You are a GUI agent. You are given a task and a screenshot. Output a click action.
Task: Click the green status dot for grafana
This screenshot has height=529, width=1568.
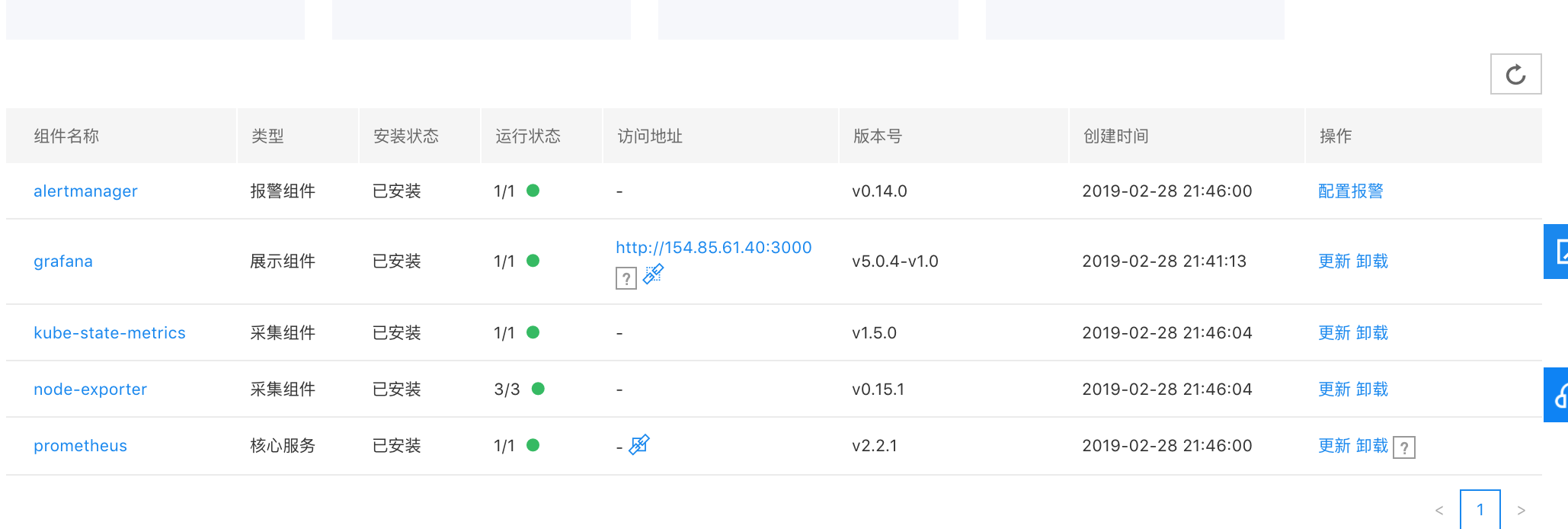tap(533, 261)
